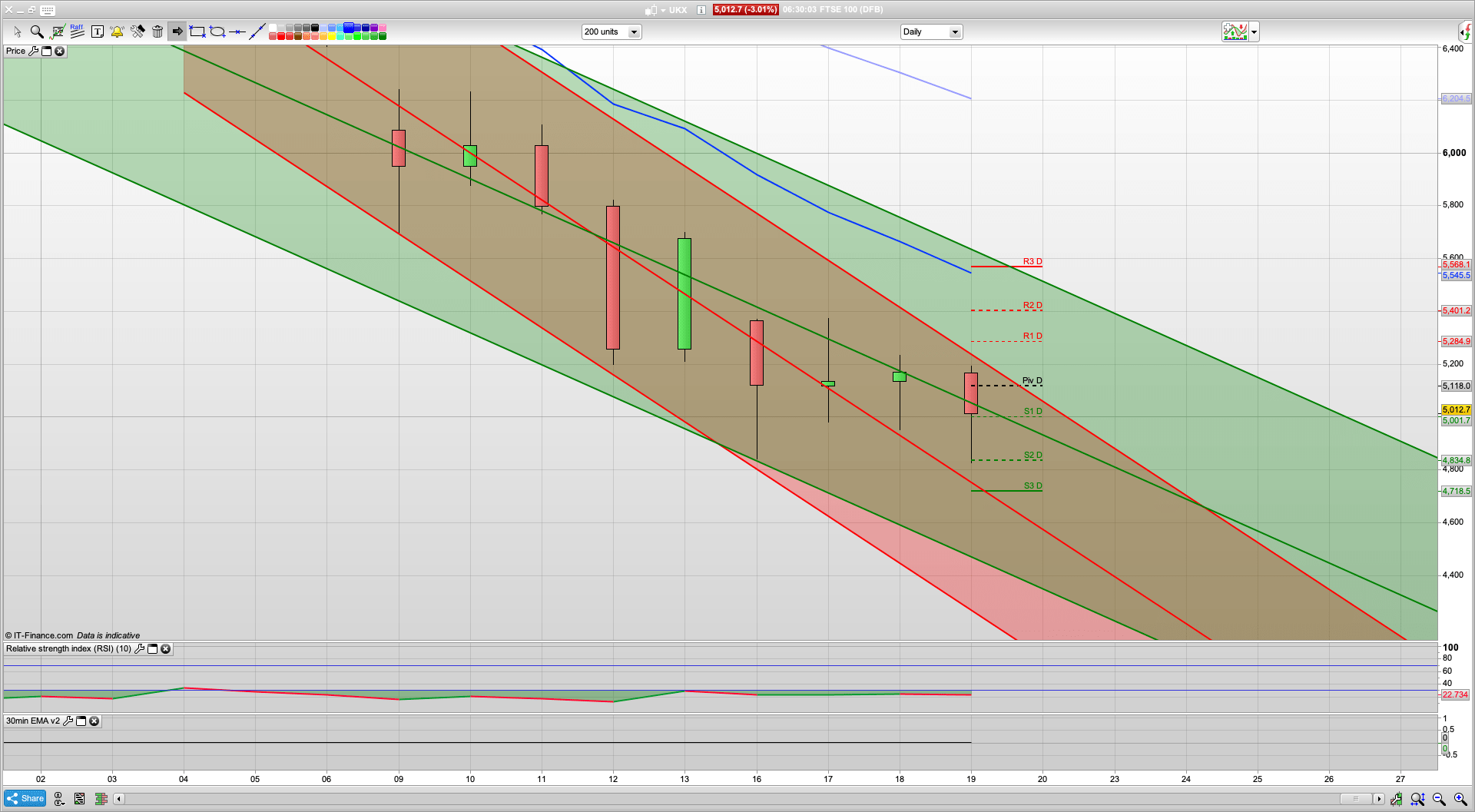Screen dimensions: 1475x812
Task: Close the RSI indicator panel
Action: [x=165, y=648]
